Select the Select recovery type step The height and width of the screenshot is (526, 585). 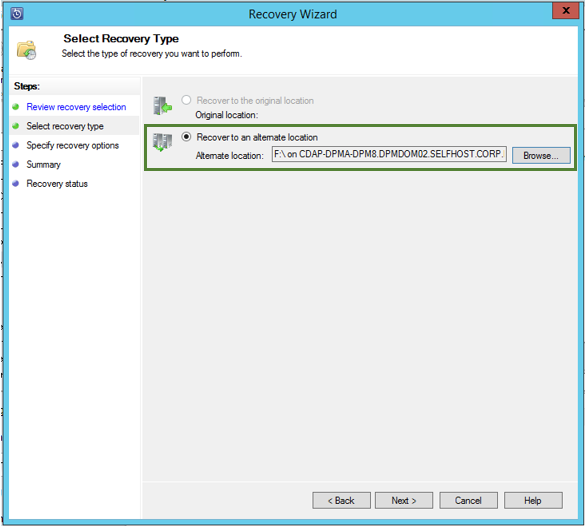point(65,126)
